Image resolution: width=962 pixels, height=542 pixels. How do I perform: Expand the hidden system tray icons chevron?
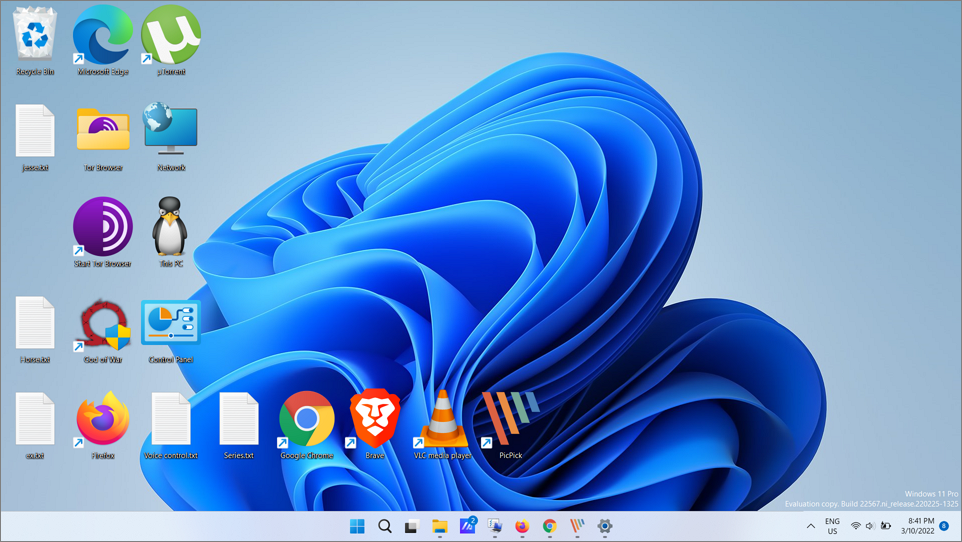click(810, 526)
